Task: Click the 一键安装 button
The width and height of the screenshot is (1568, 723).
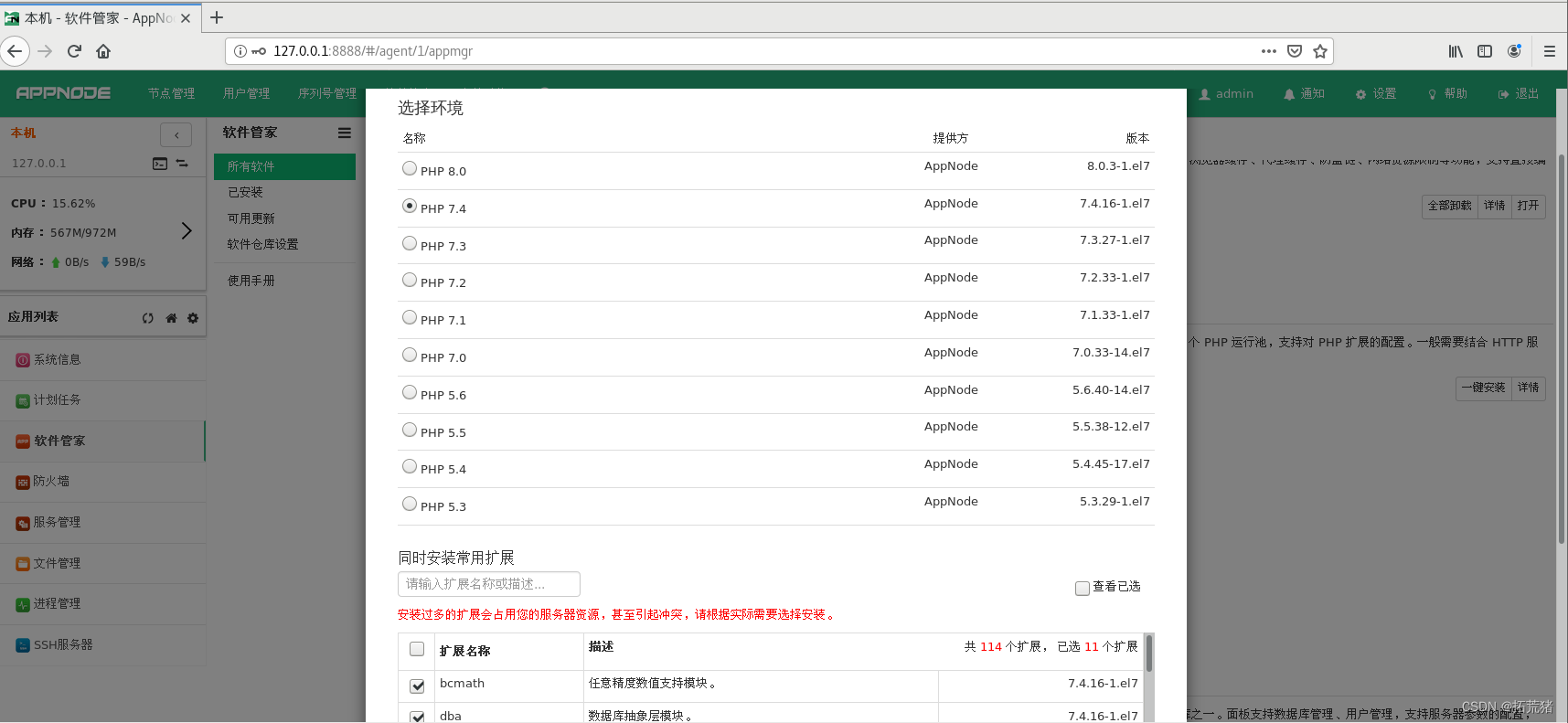Action: click(1483, 388)
